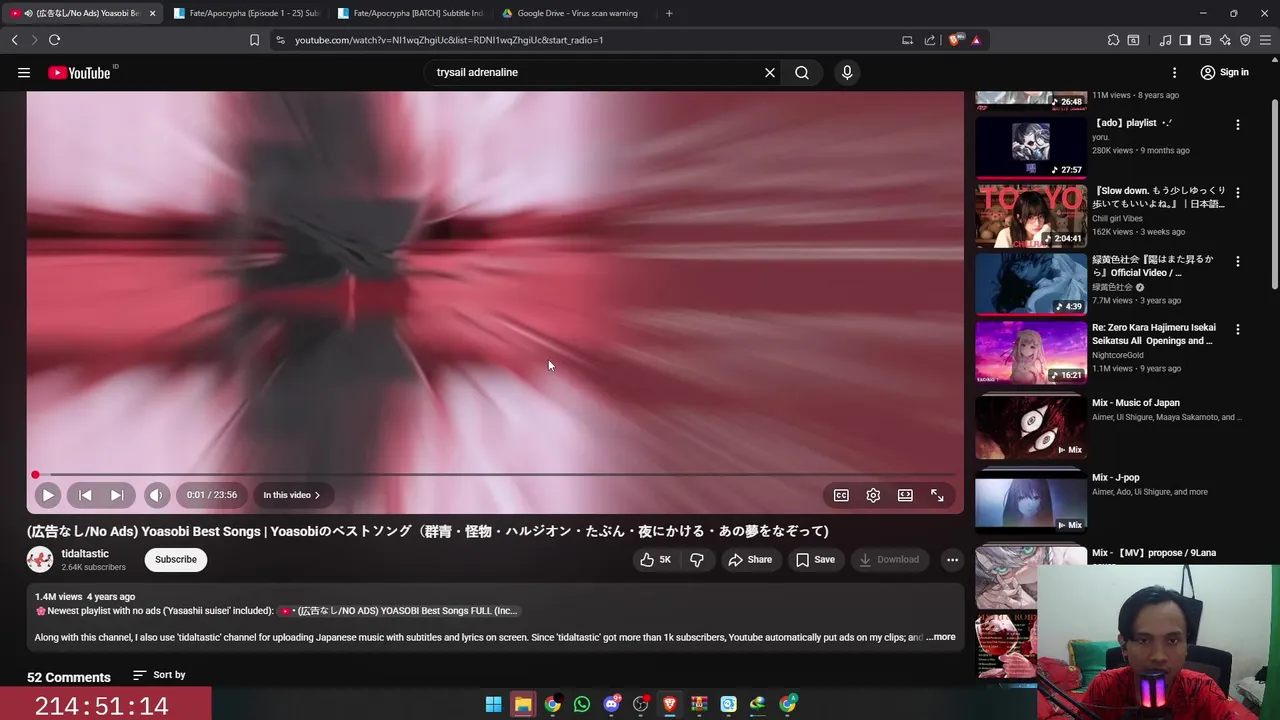Expand the description with '...more'

point(941,637)
